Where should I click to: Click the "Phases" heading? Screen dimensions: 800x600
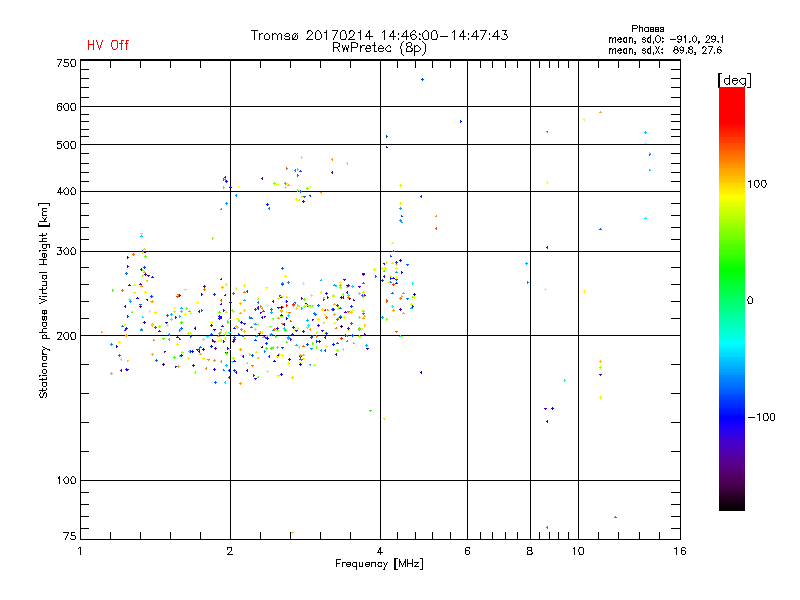(648, 29)
